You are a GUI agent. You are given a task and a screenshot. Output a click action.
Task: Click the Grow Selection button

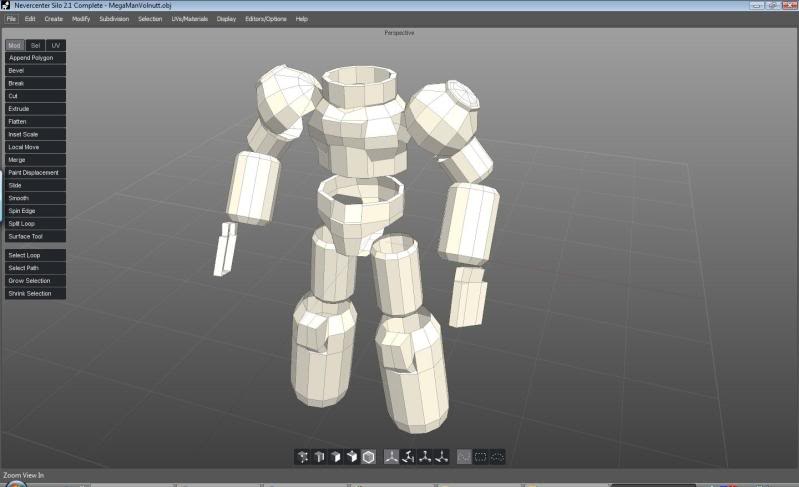coord(35,281)
